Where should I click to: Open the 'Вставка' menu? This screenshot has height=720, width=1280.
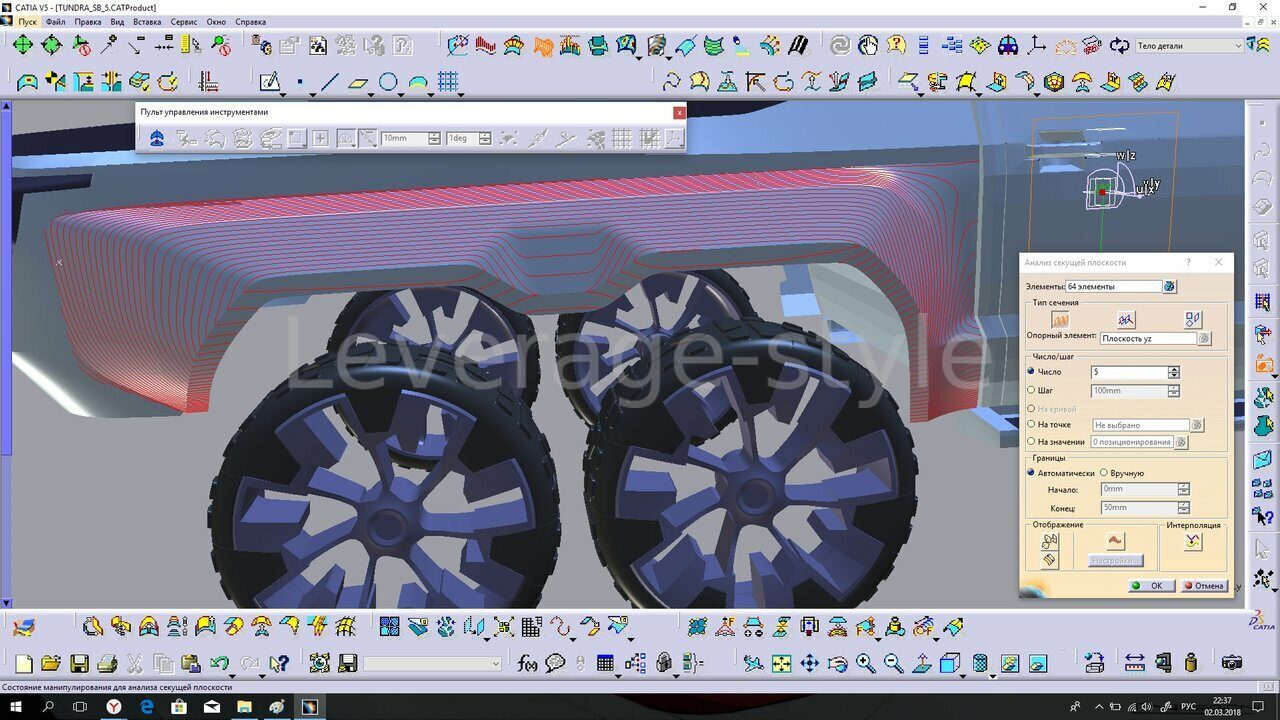click(146, 21)
